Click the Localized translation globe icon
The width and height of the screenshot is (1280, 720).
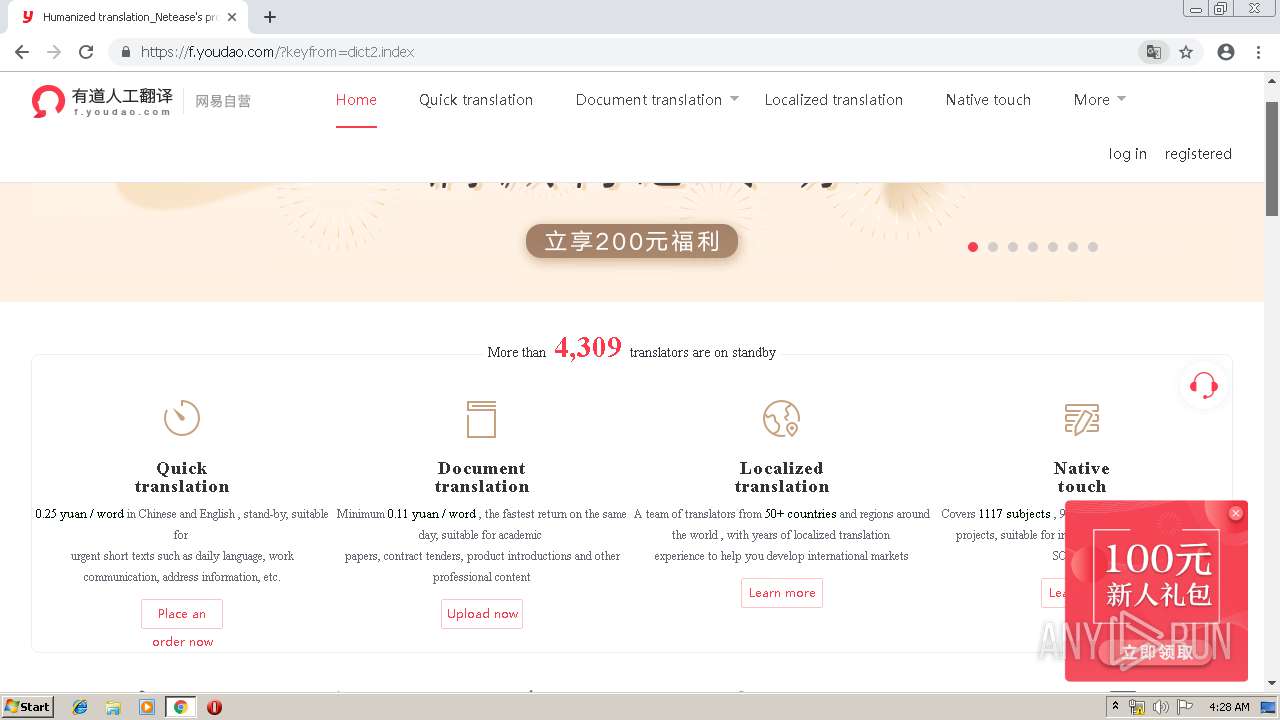(x=781, y=418)
